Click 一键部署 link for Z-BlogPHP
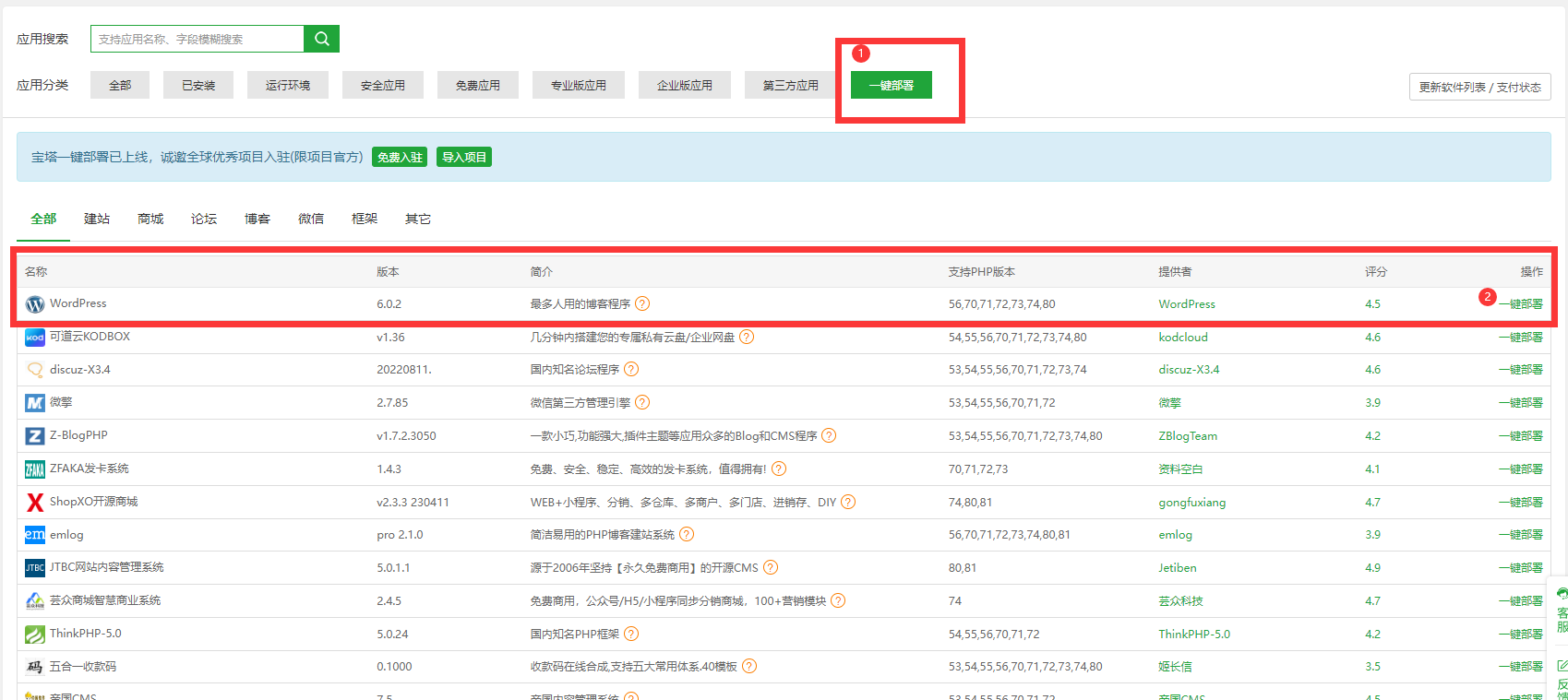The height and width of the screenshot is (700, 1568). (x=1520, y=435)
